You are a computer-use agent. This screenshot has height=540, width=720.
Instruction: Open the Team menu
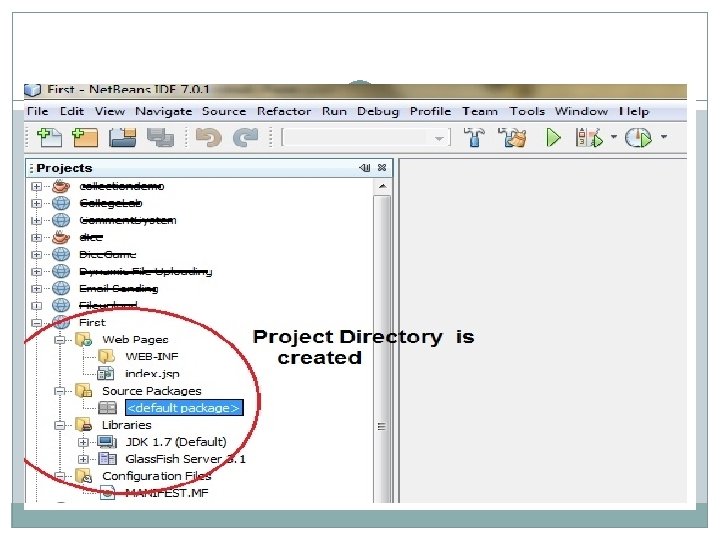480,111
